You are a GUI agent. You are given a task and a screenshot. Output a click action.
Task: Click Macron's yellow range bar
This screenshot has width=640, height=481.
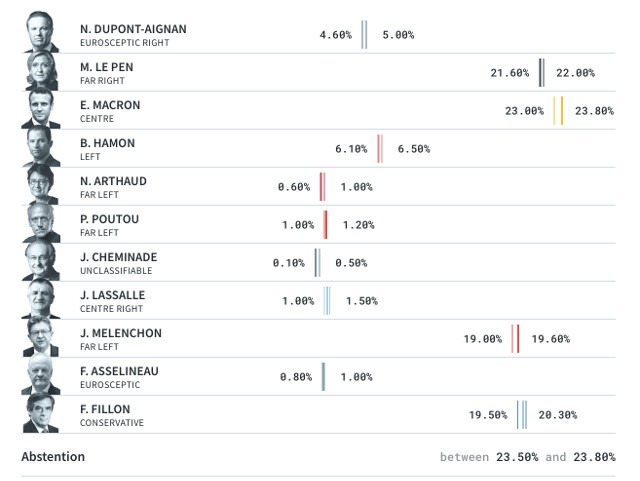(558, 111)
